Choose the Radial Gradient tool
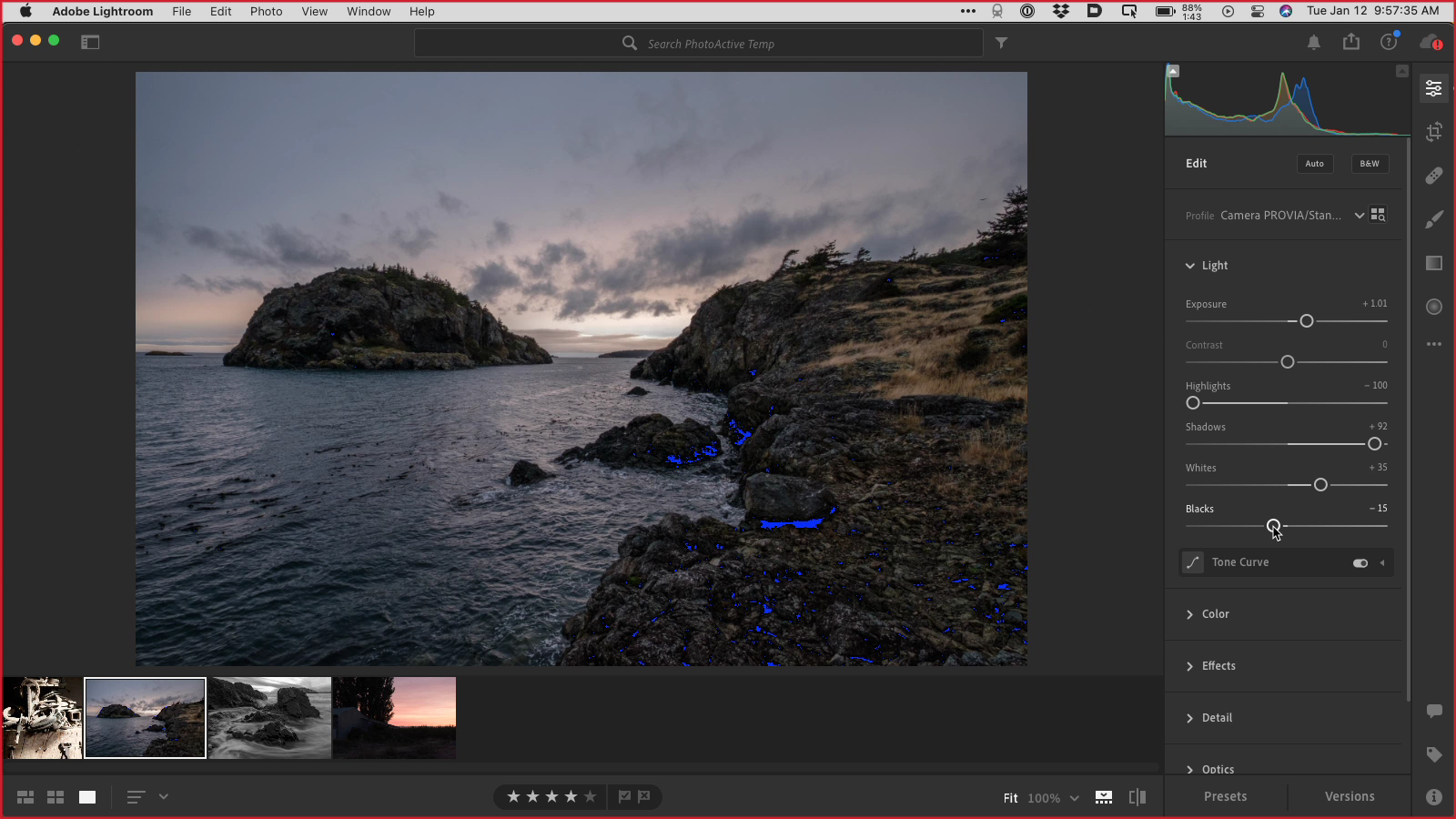The image size is (1456, 819). click(1434, 307)
